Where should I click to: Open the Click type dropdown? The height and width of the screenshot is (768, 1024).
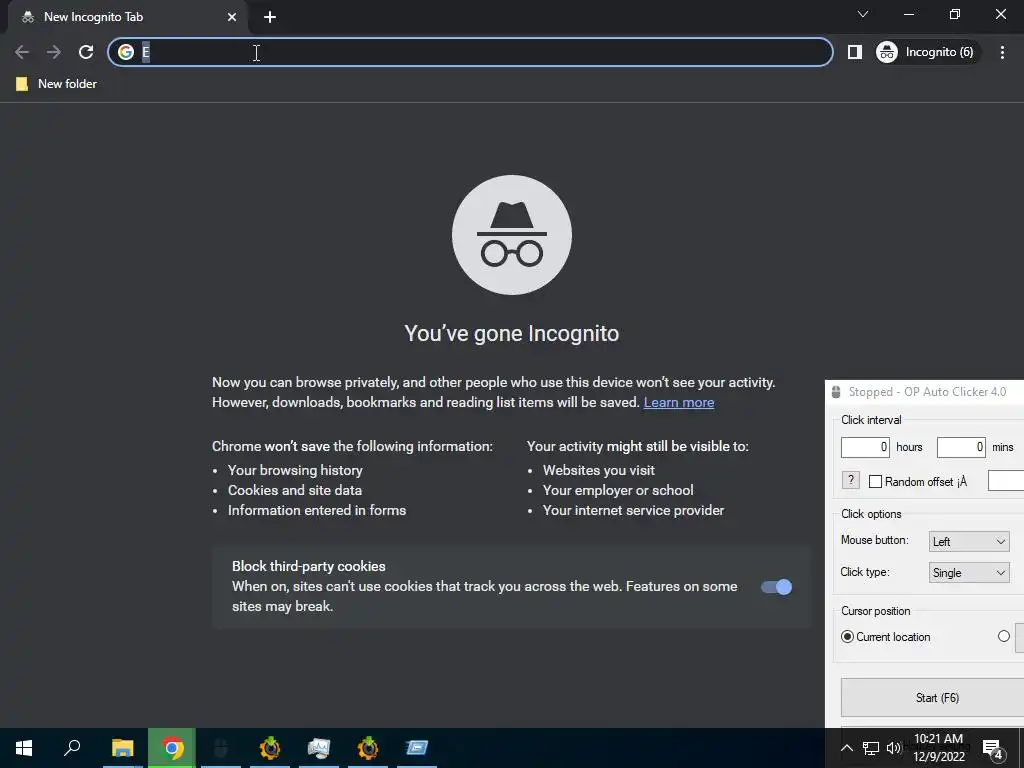coord(969,573)
